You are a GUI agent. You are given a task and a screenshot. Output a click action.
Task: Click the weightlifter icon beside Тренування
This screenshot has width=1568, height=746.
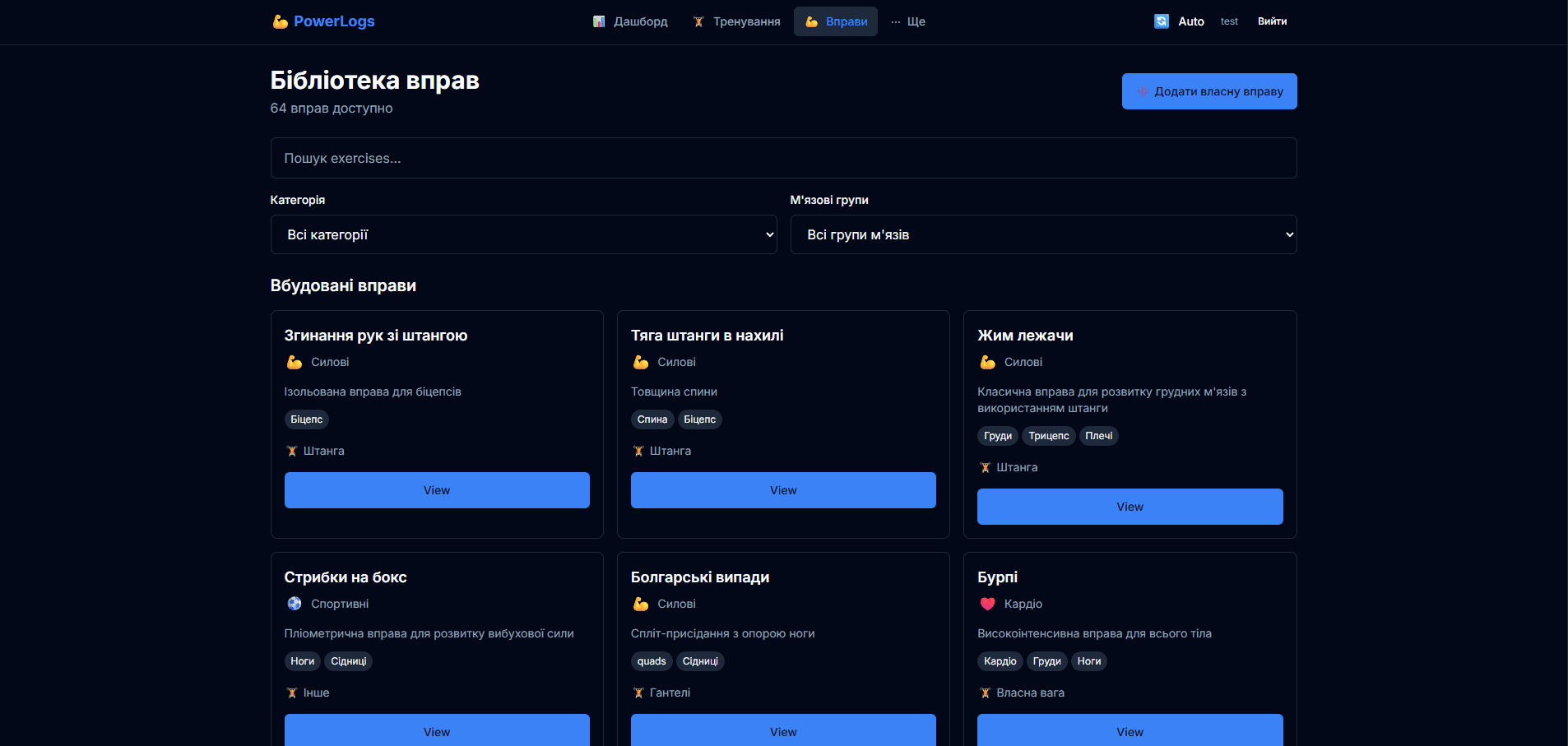pos(698,21)
